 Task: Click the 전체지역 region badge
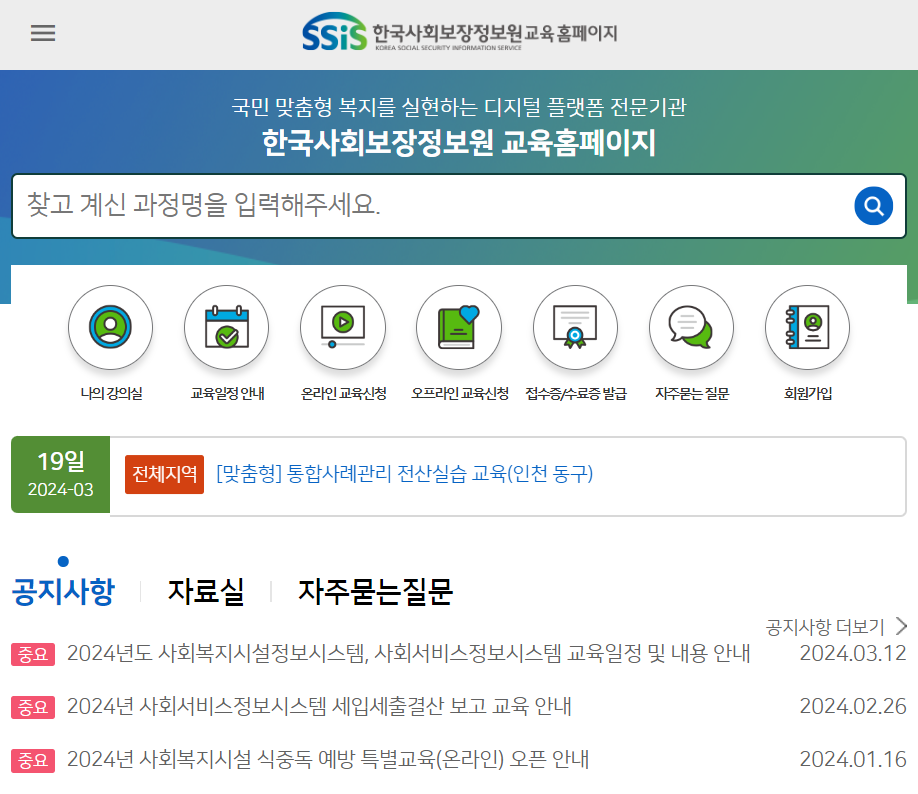click(164, 474)
